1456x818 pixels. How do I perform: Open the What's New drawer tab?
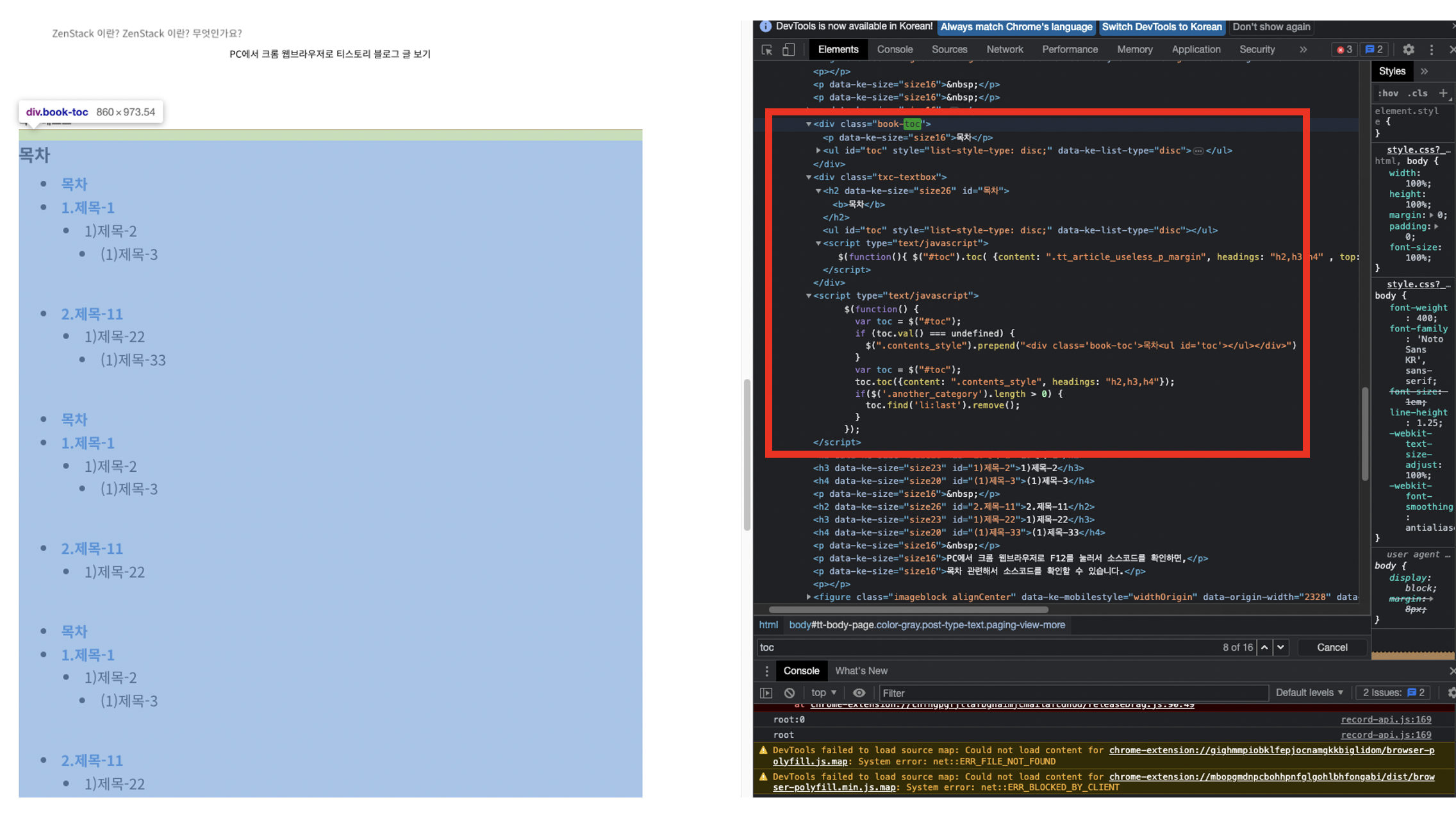point(861,671)
